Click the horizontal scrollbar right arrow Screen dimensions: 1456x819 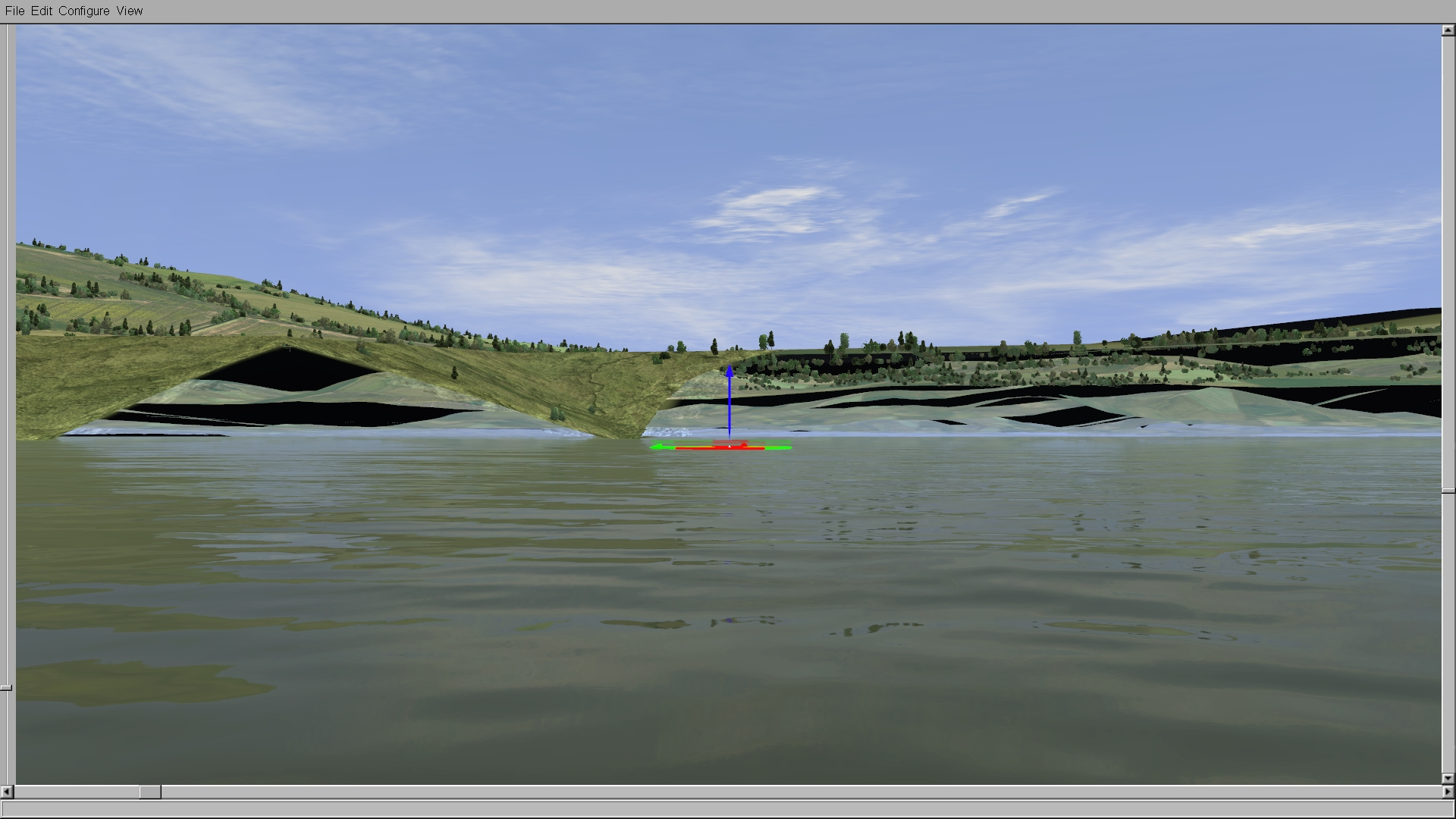pos(1448,792)
